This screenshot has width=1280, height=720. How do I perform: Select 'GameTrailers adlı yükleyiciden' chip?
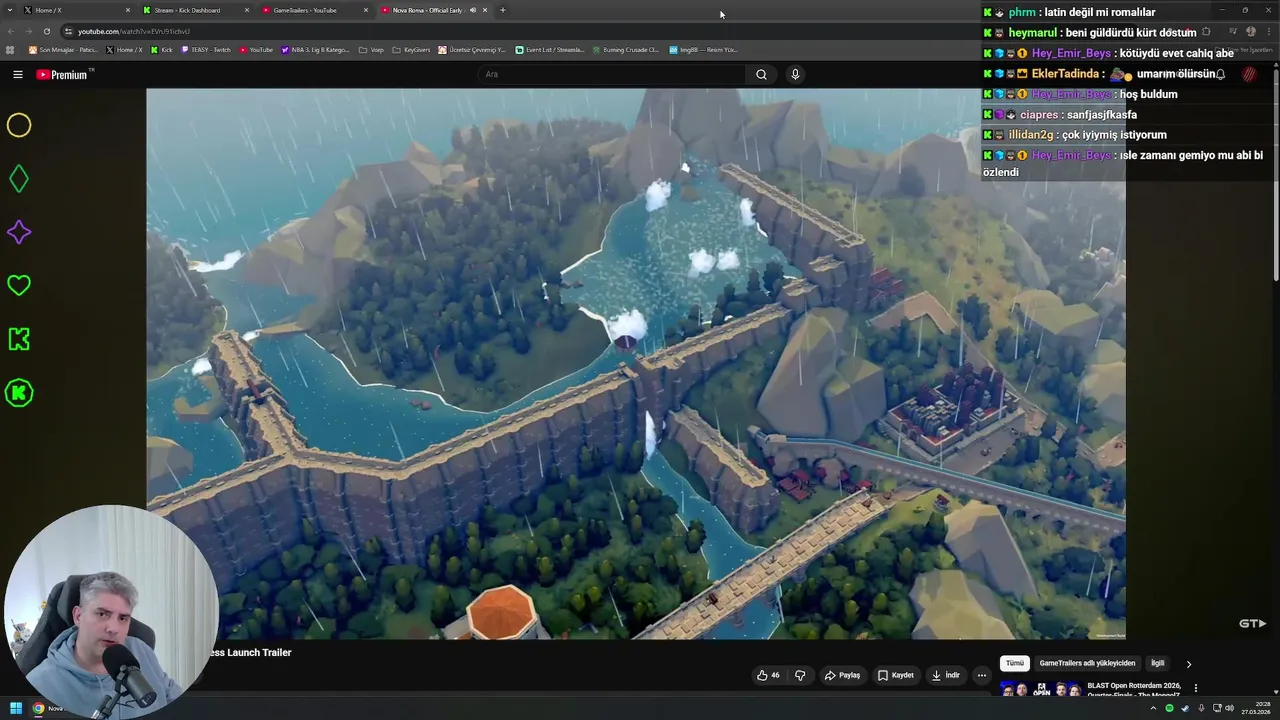click(1087, 663)
